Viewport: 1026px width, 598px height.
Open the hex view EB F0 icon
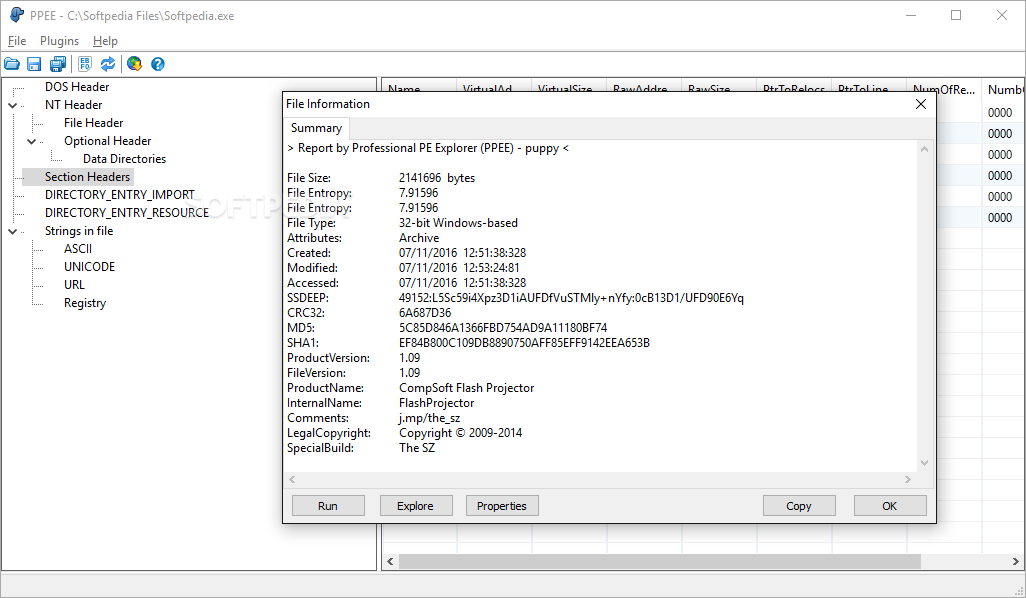85,64
